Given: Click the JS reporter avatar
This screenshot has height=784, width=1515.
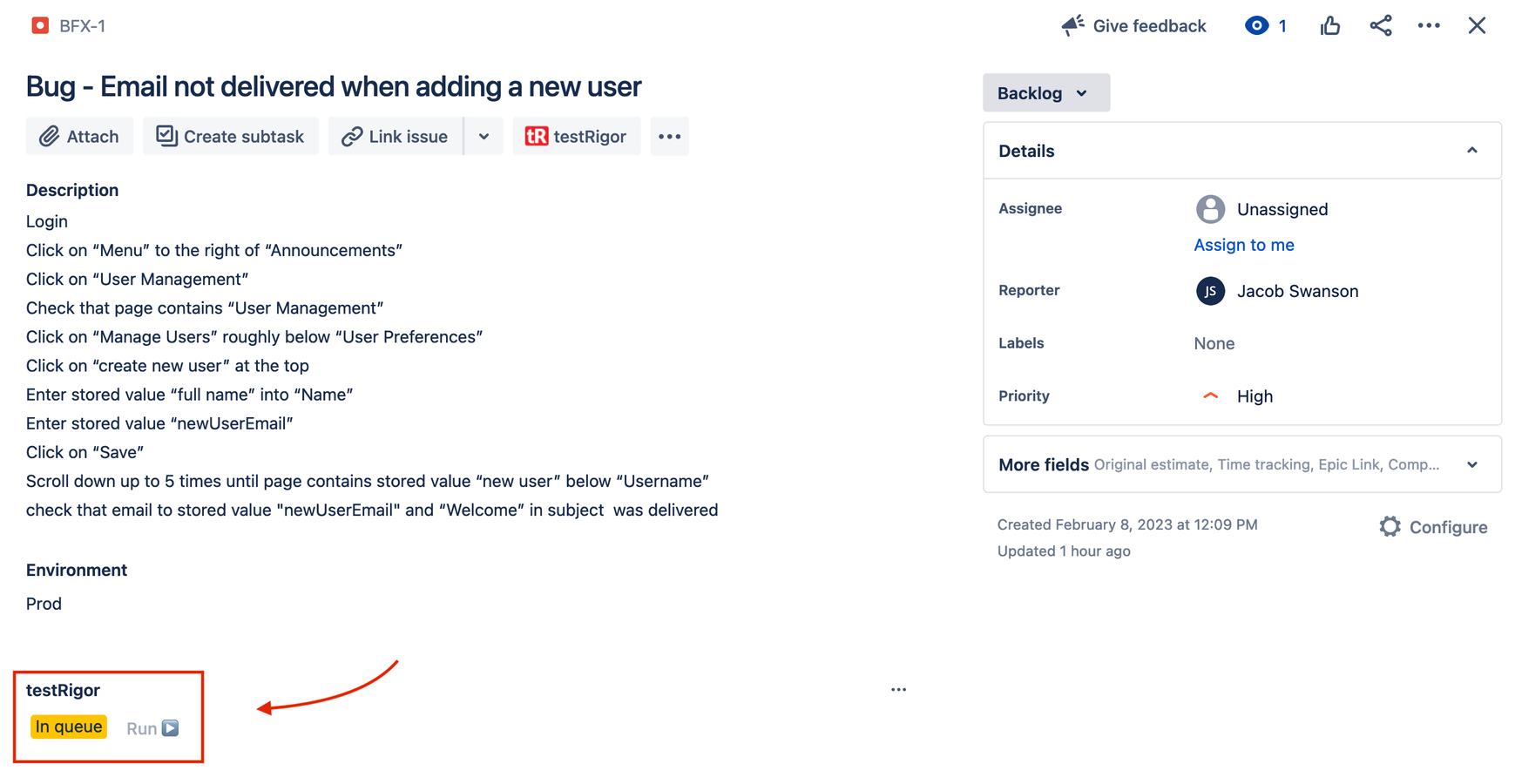Looking at the screenshot, I should (x=1210, y=291).
